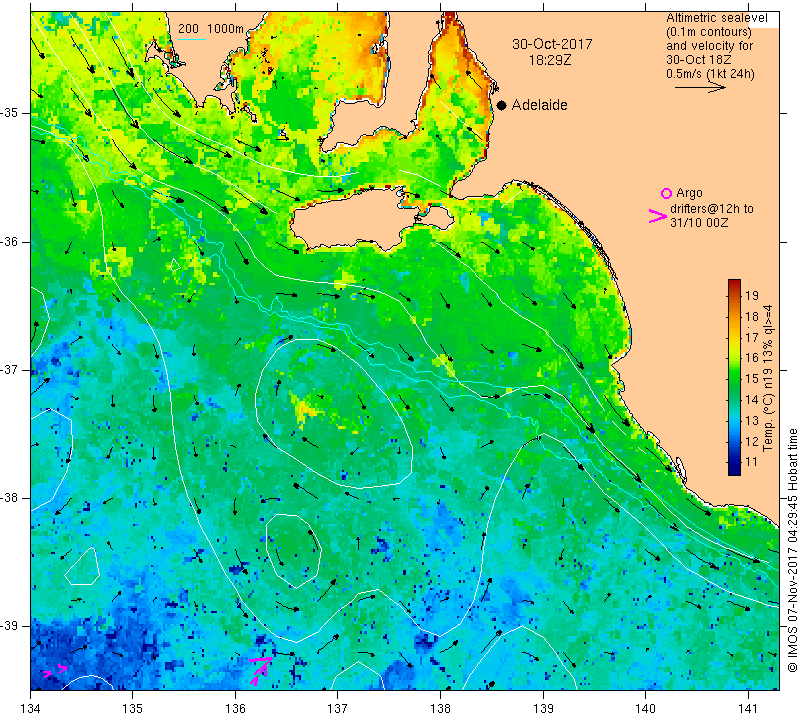Click the magenta drifter marks in bottom-left corner
The image size is (800, 720).
[x=55, y=671]
